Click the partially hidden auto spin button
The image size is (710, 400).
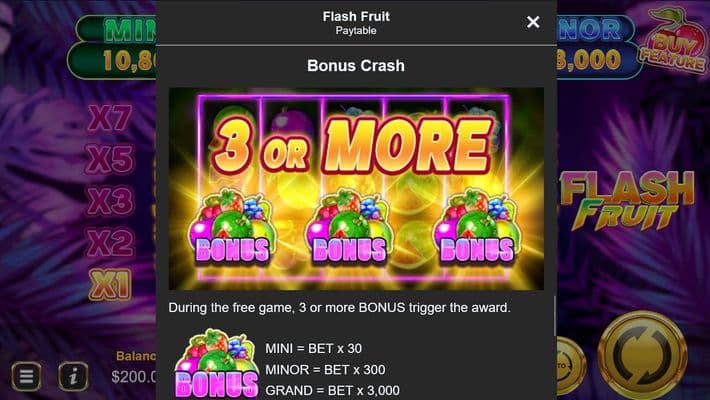point(571,365)
